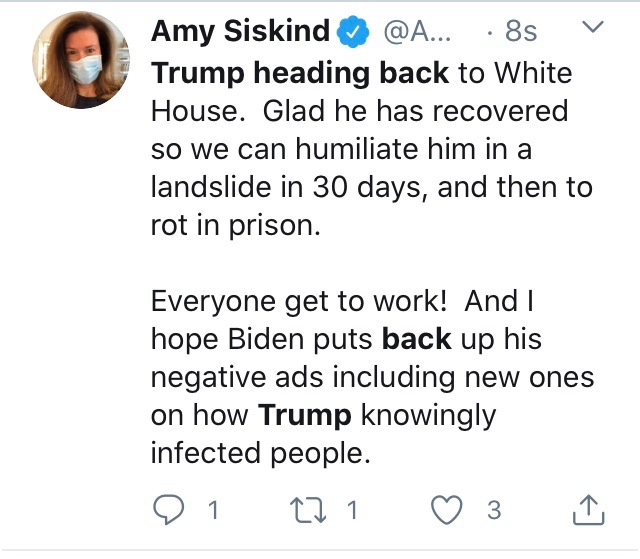Expand the tweet options chevron
Screen dimensions: 640x559
[x=592, y=27]
